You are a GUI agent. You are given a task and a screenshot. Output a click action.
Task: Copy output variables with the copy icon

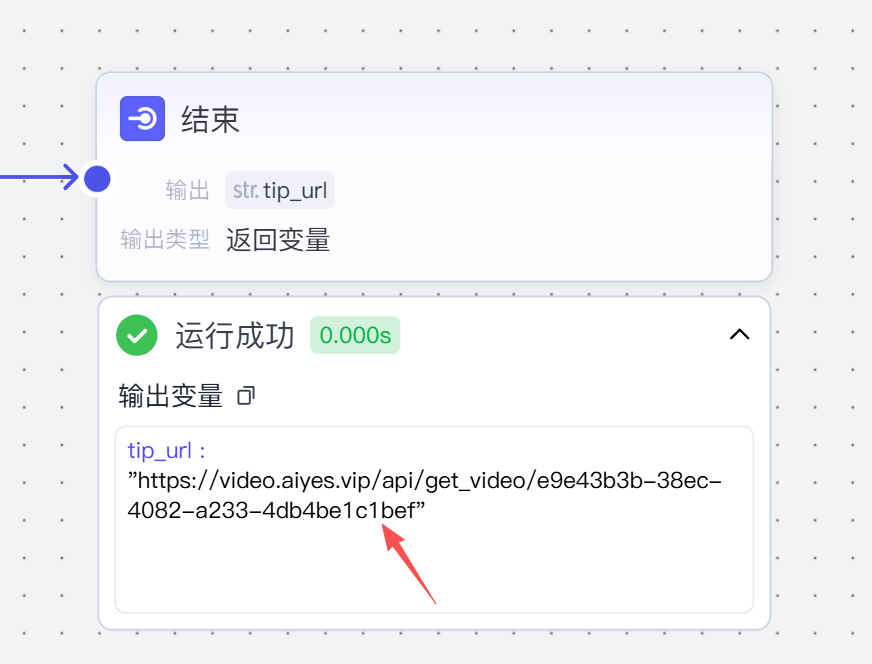tap(246, 396)
